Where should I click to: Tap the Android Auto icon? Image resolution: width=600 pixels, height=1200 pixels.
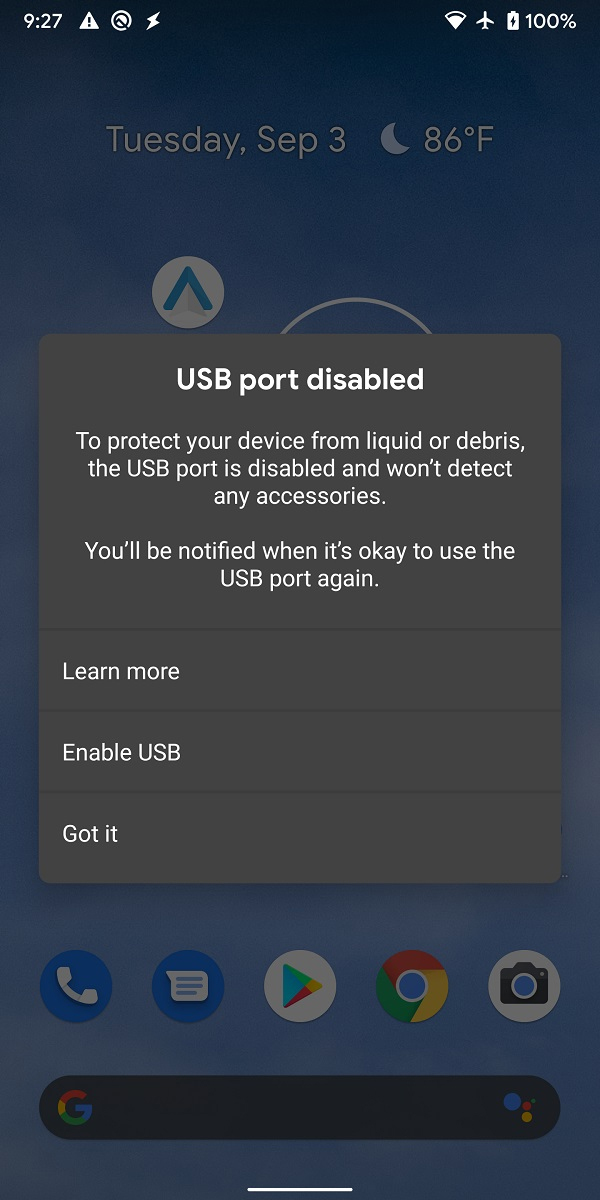(x=188, y=293)
